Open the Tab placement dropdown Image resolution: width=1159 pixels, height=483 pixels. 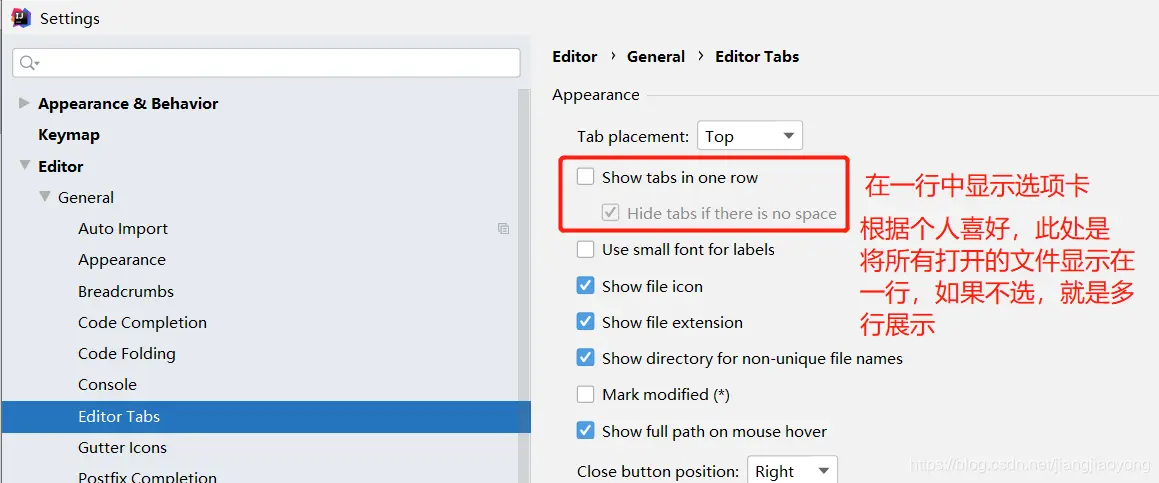749,136
